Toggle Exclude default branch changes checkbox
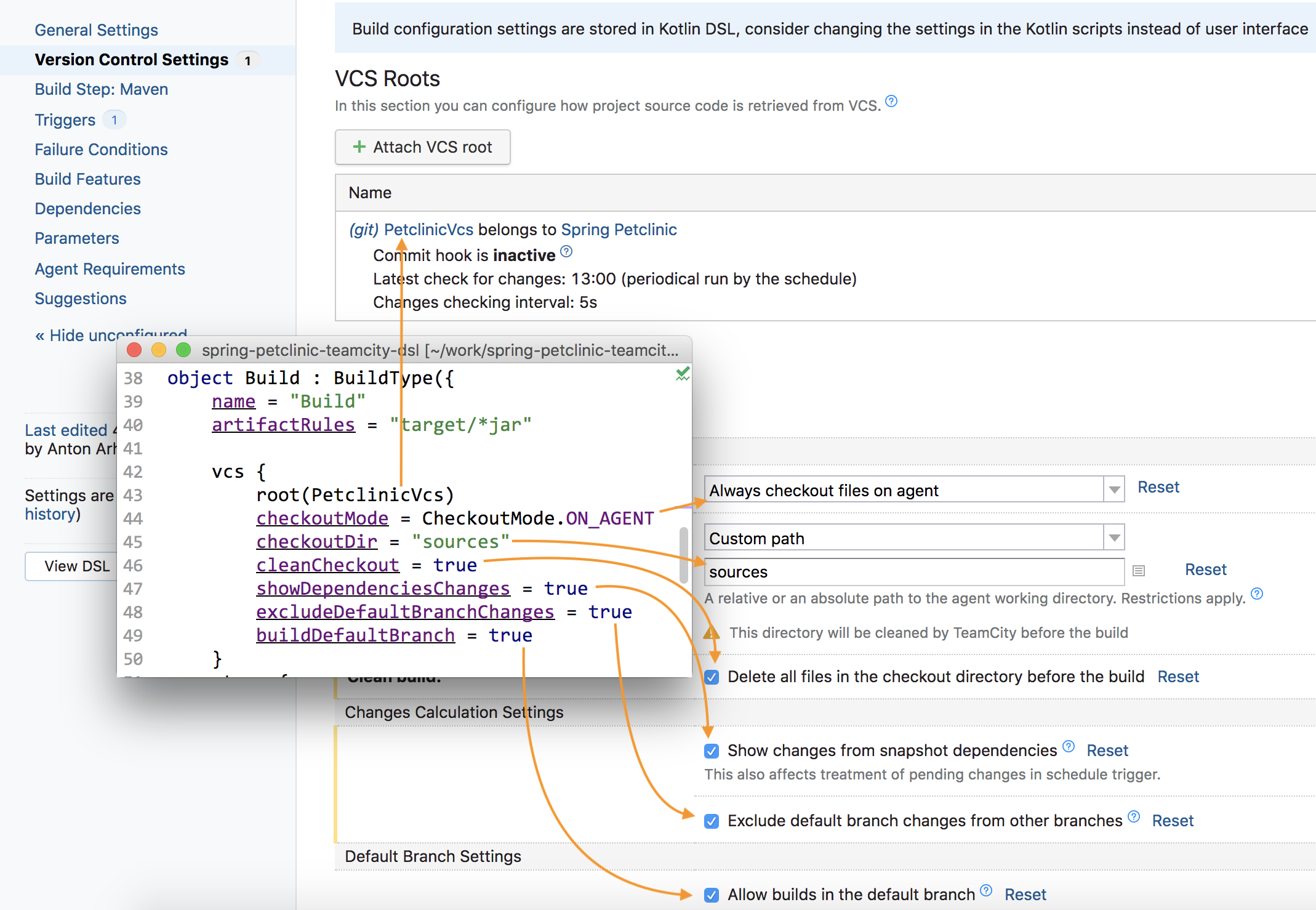Viewport: 1316px width, 910px height. (x=712, y=821)
